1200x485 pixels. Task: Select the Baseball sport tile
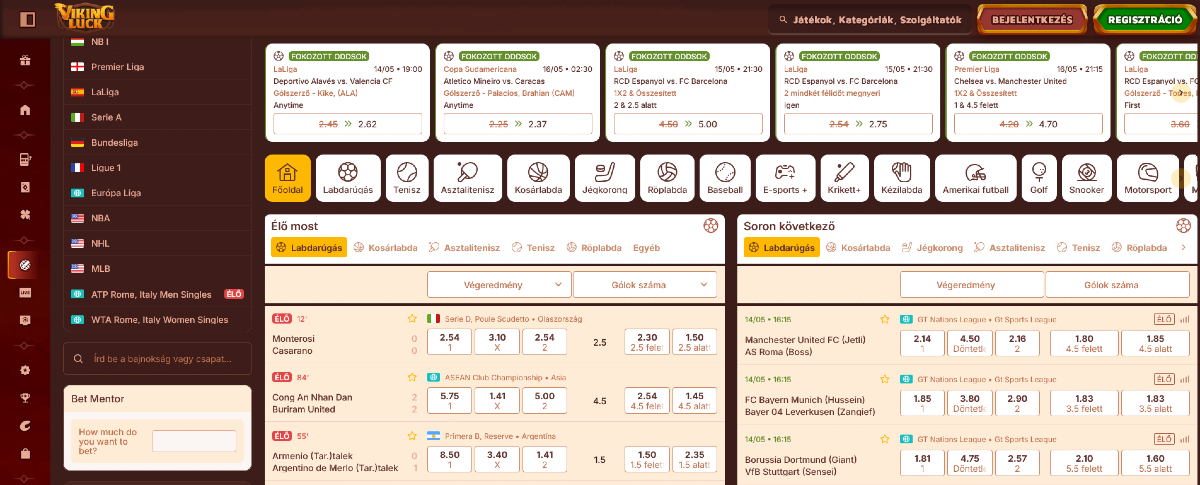click(725, 178)
